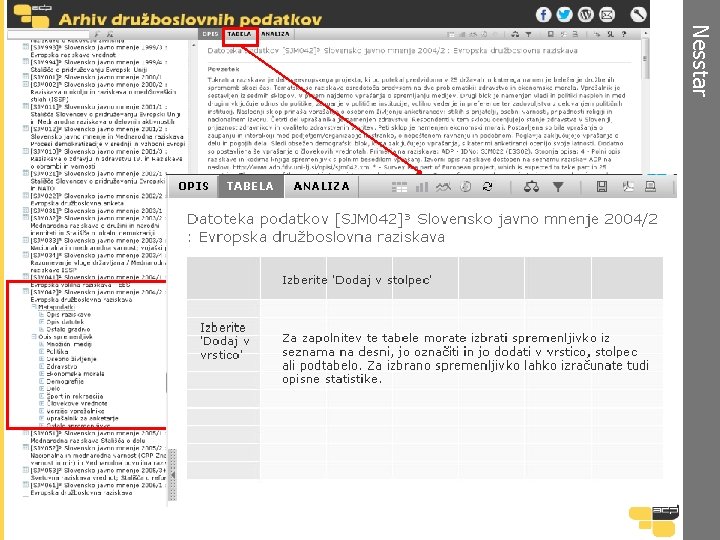Switch to the small ANALIZA tab
Screen dimensions: 720x540
(x=275, y=34)
